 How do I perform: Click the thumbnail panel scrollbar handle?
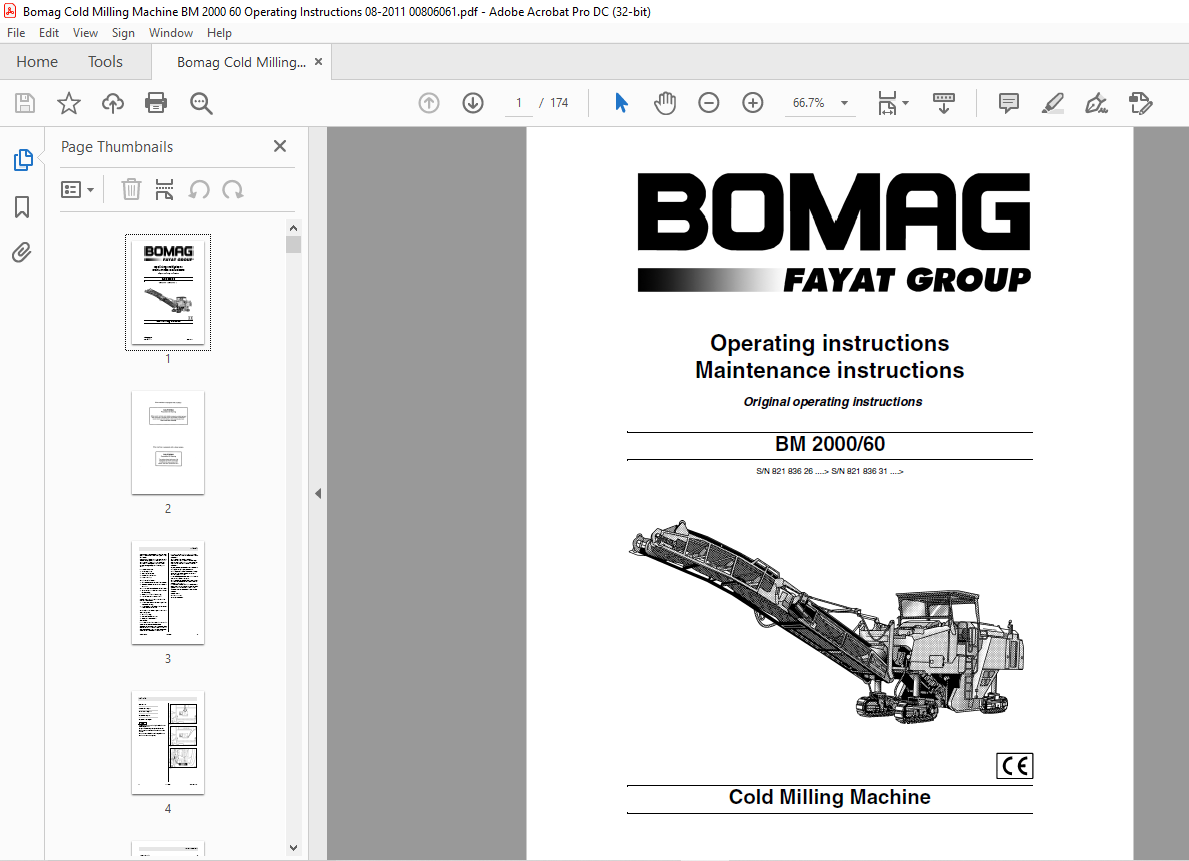293,244
